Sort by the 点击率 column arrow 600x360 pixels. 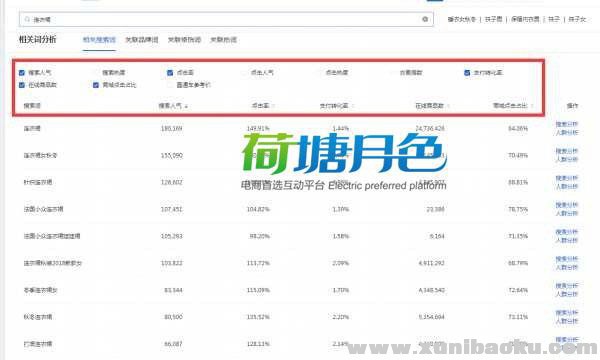(x=273, y=106)
